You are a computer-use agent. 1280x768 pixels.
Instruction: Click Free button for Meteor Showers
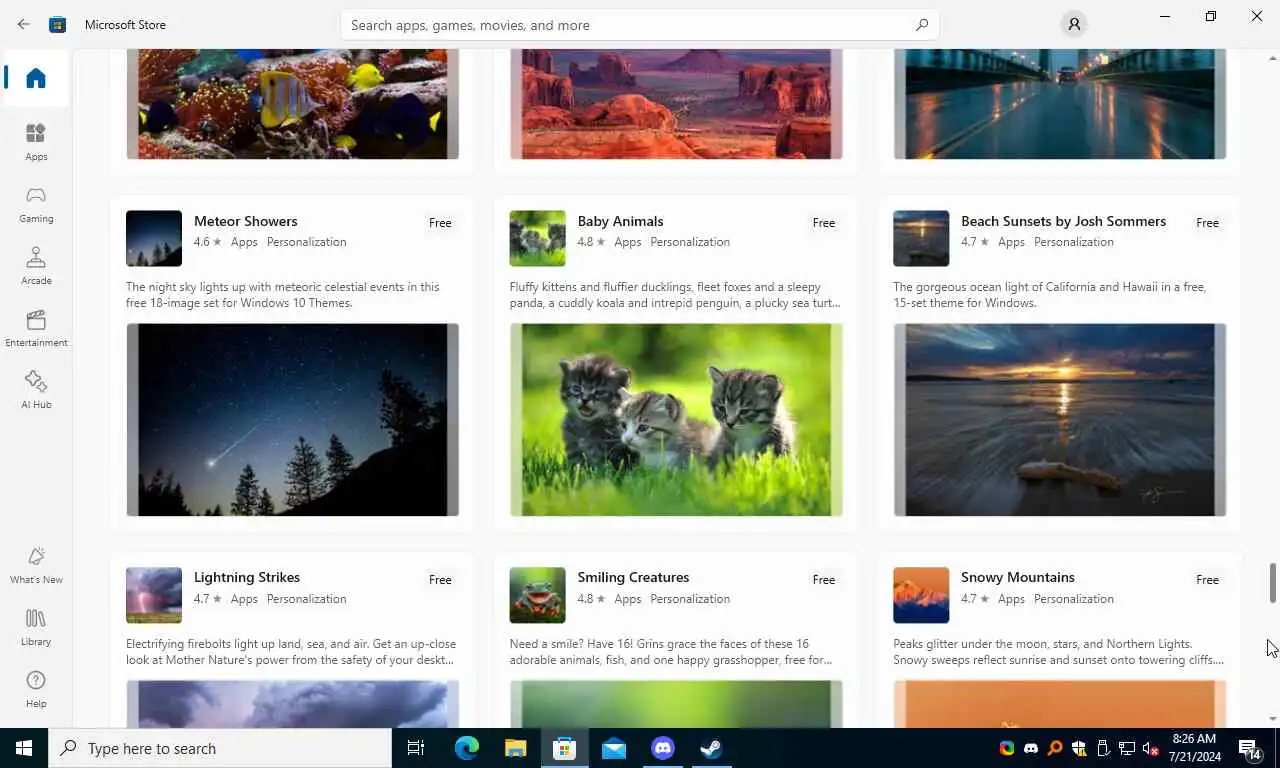click(x=440, y=223)
